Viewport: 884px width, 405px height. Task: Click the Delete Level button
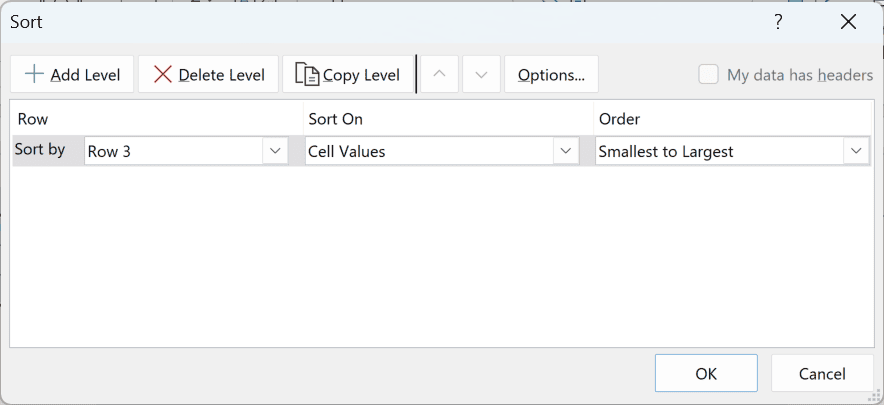point(209,74)
